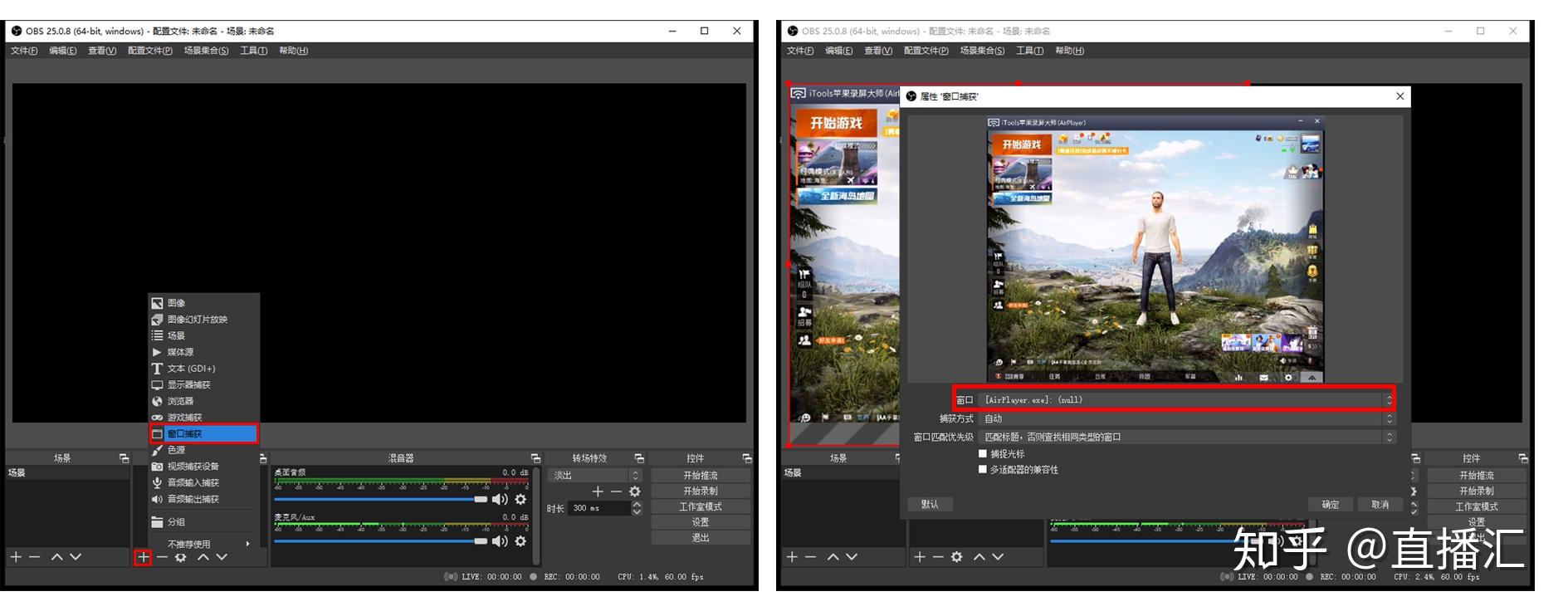Choose 图像幻灯片放映 from the add source menu
Screen dimensions: 1568x616
point(204,320)
